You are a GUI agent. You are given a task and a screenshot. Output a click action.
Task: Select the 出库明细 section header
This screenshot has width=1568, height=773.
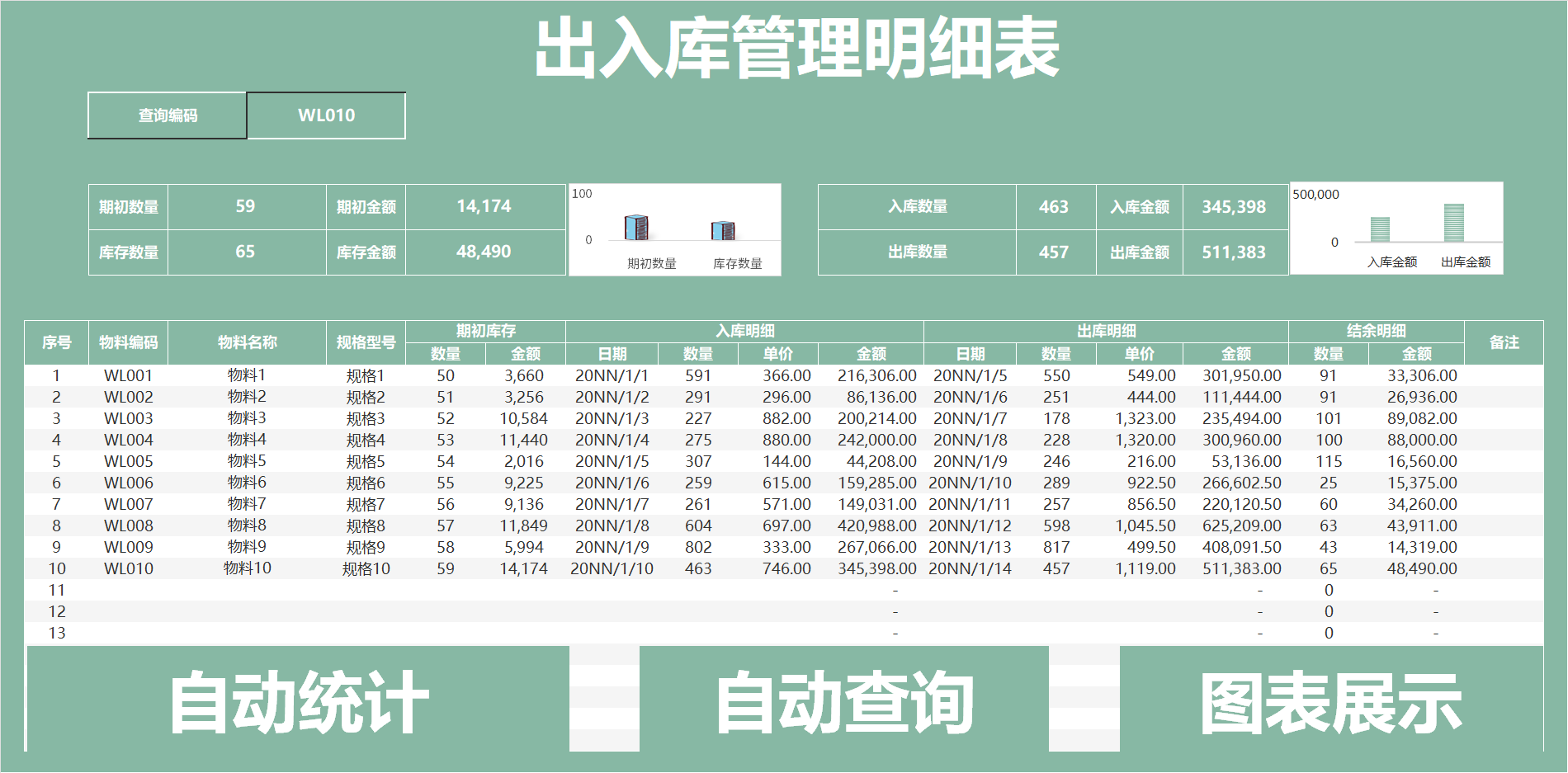pyautogui.click(x=1106, y=330)
